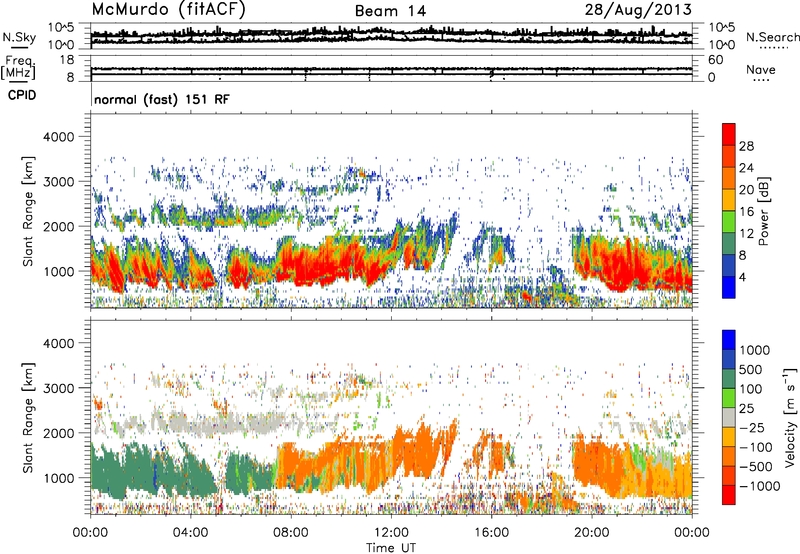Click the 'Freq. [MHz]' label
This screenshot has width=800, height=554.
click(18, 67)
